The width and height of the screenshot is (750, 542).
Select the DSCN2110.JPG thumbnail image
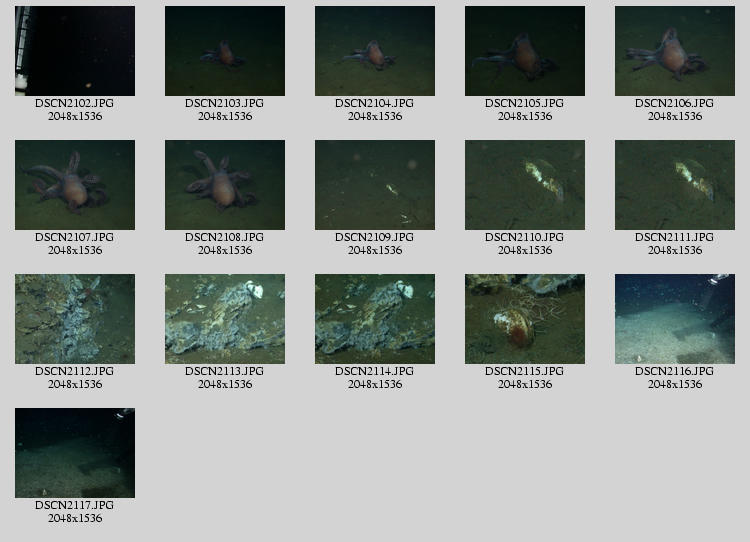[x=525, y=185]
